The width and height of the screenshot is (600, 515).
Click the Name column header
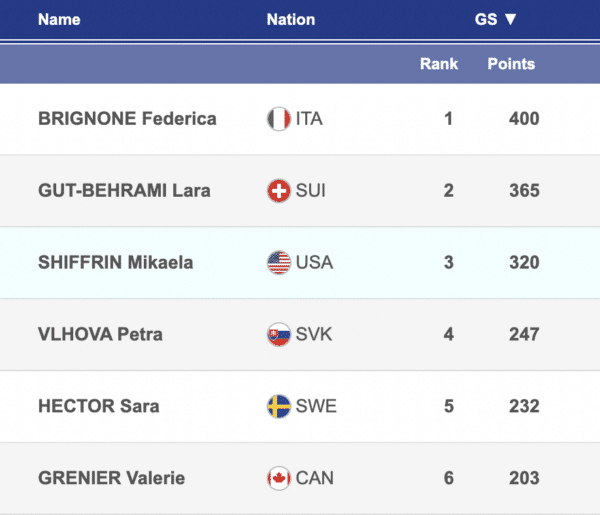[59, 19]
